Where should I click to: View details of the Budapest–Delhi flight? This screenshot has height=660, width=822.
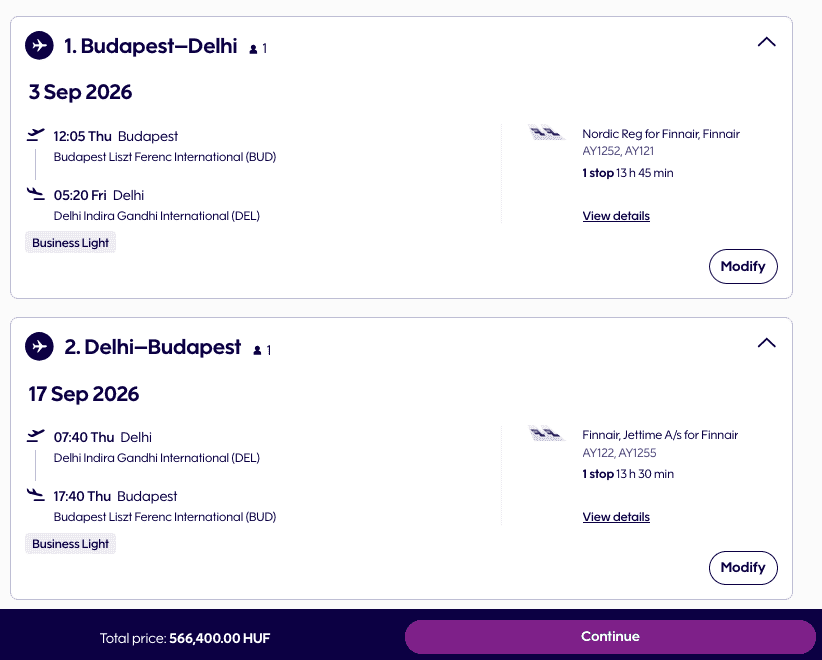(x=616, y=216)
